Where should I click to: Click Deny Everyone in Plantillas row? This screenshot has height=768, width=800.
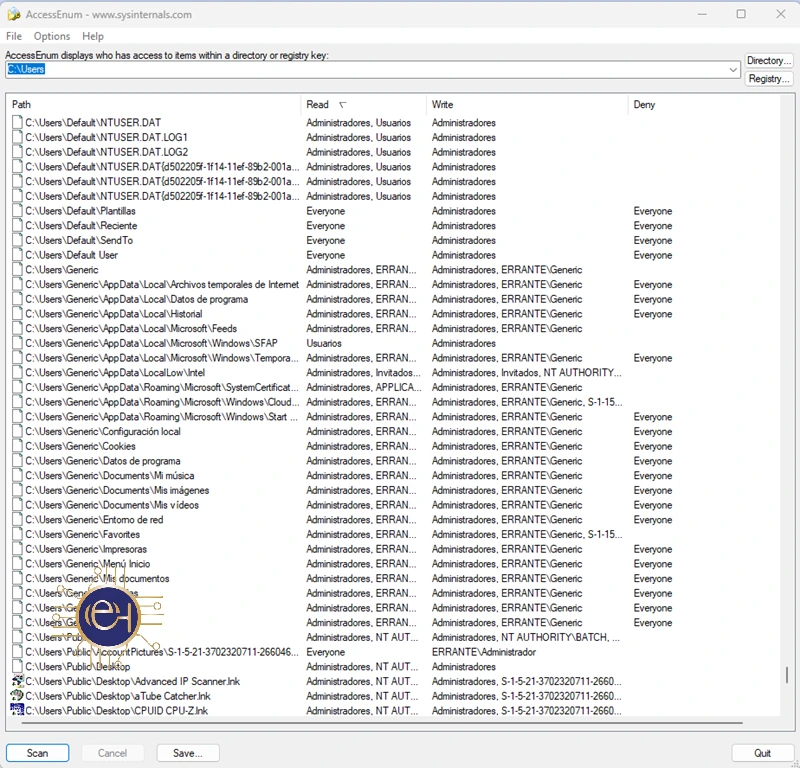coord(653,211)
